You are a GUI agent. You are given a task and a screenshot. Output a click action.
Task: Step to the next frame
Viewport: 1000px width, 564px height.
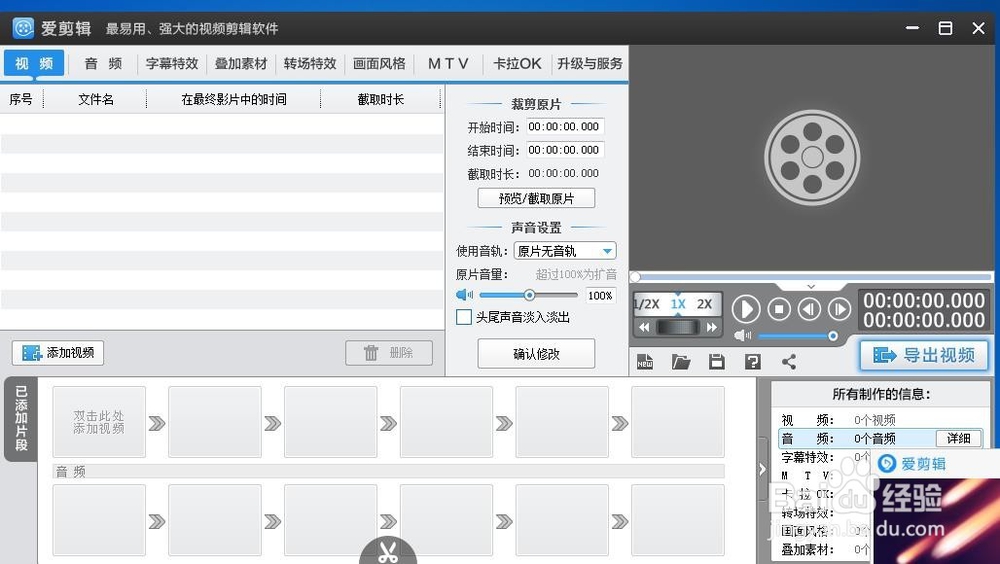[839, 309]
